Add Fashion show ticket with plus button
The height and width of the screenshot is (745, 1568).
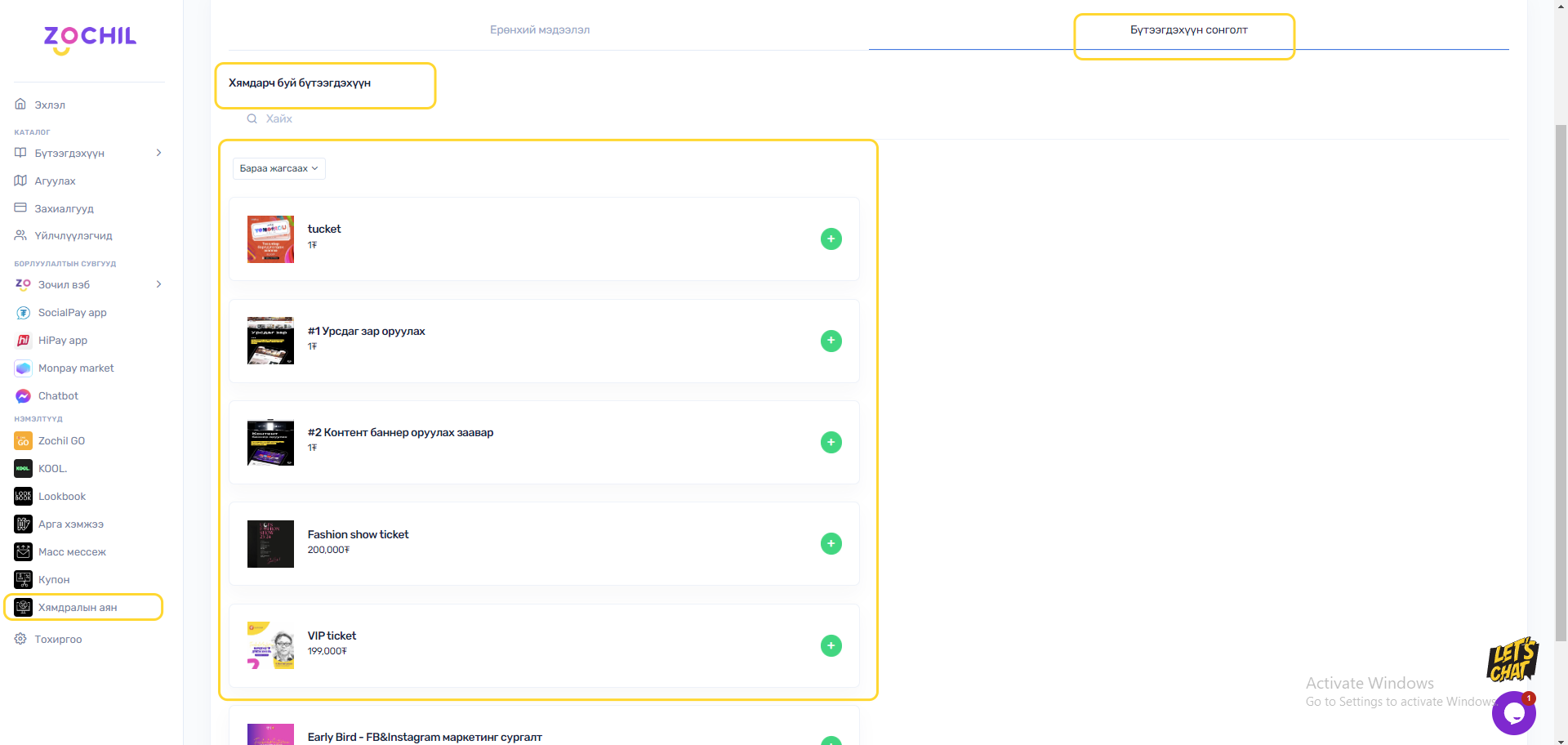[831, 544]
